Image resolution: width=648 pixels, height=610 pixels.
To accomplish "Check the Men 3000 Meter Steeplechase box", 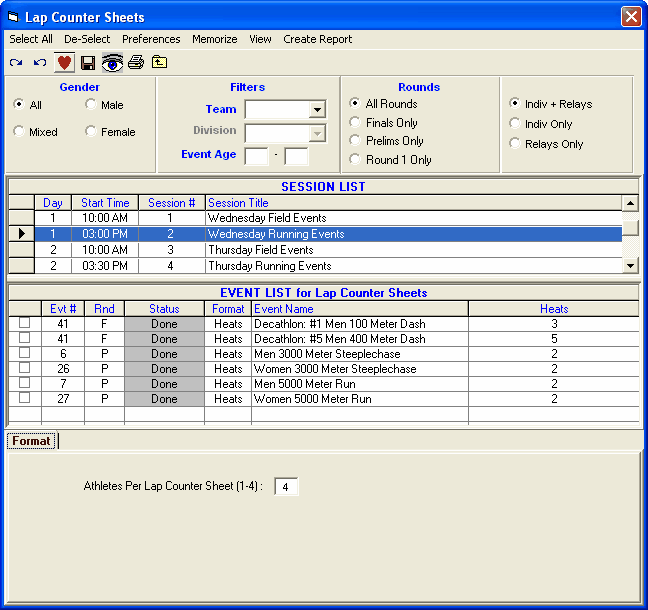I will pyautogui.click(x=24, y=353).
